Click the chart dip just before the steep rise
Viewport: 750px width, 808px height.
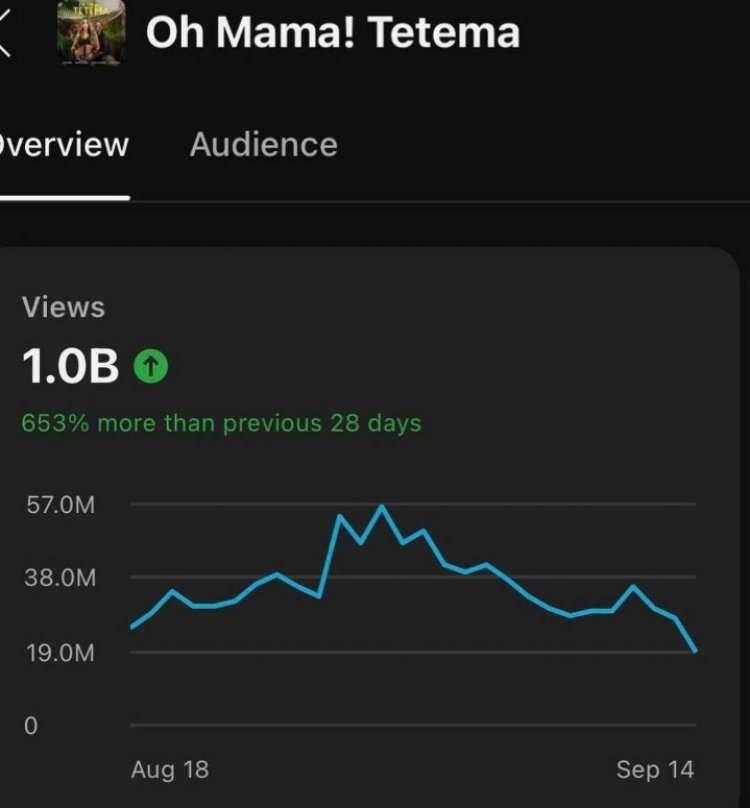click(x=319, y=596)
